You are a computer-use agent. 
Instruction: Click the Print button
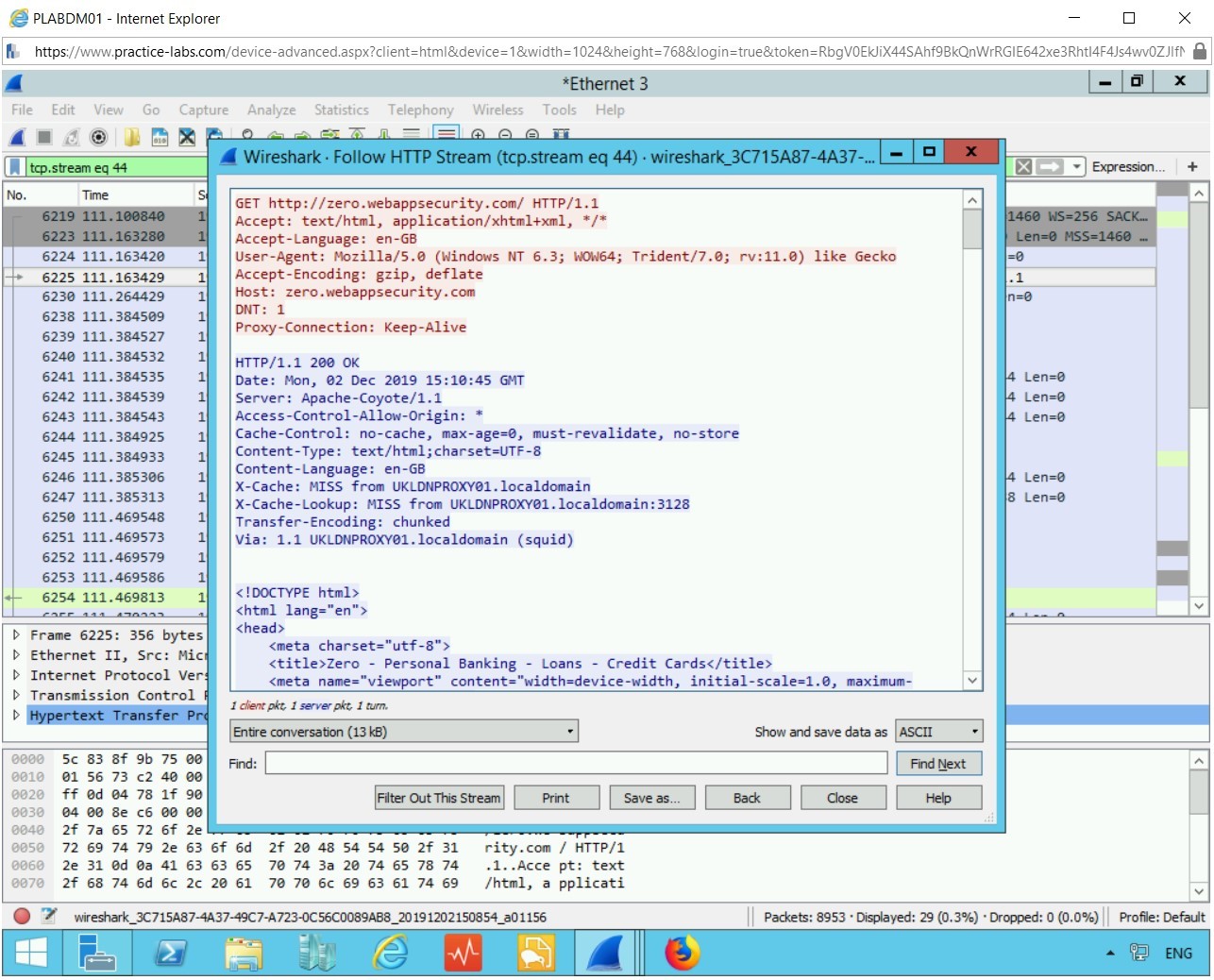click(556, 798)
